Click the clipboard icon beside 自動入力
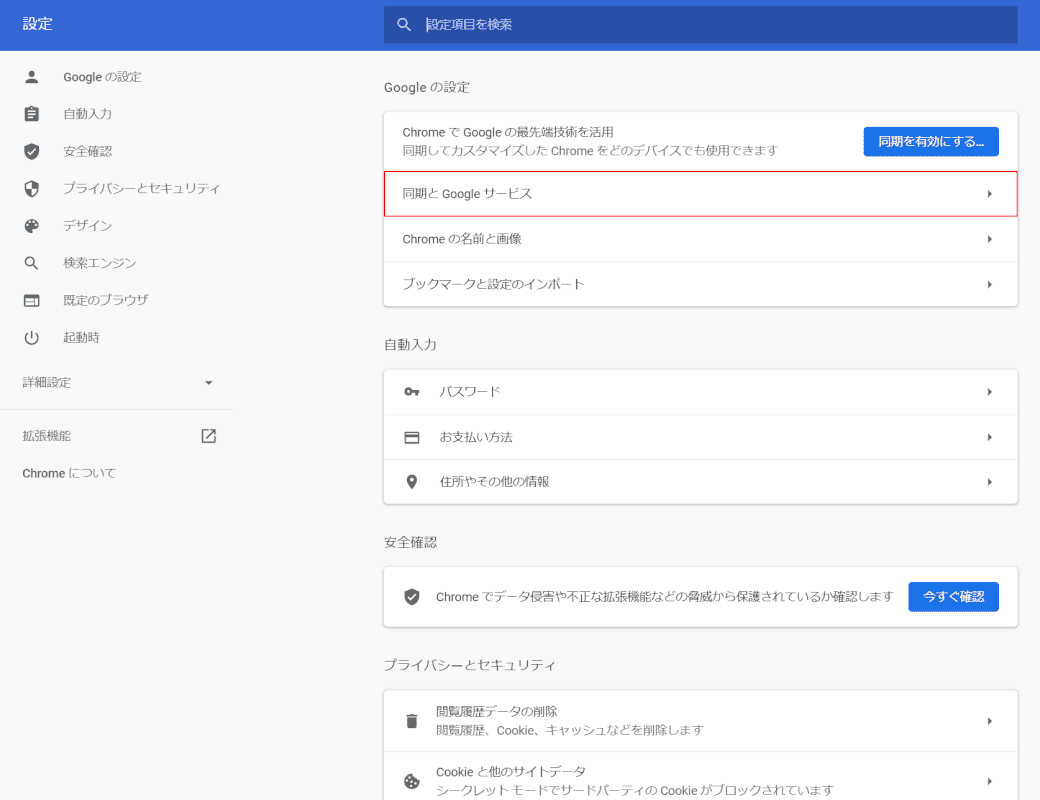The width and height of the screenshot is (1040, 800). coord(31,114)
